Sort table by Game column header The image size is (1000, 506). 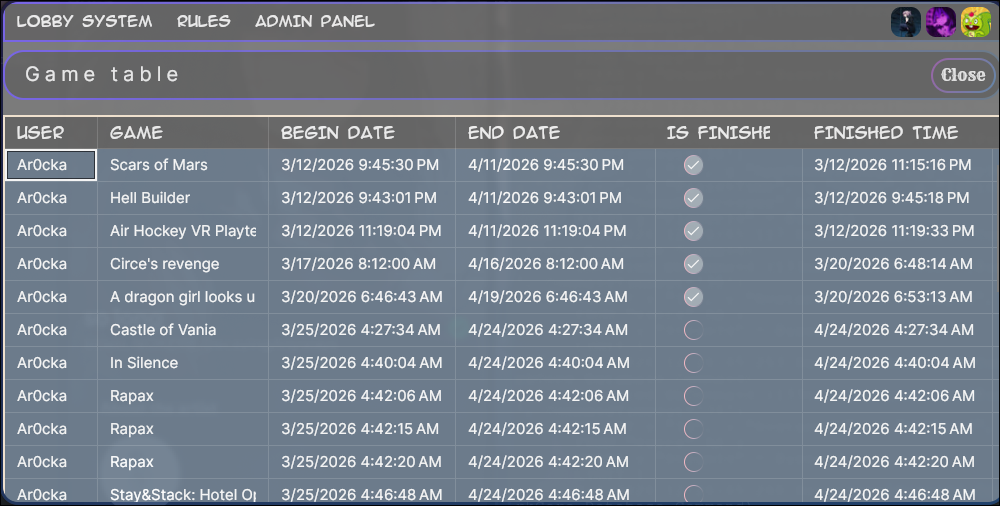coord(136,132)
